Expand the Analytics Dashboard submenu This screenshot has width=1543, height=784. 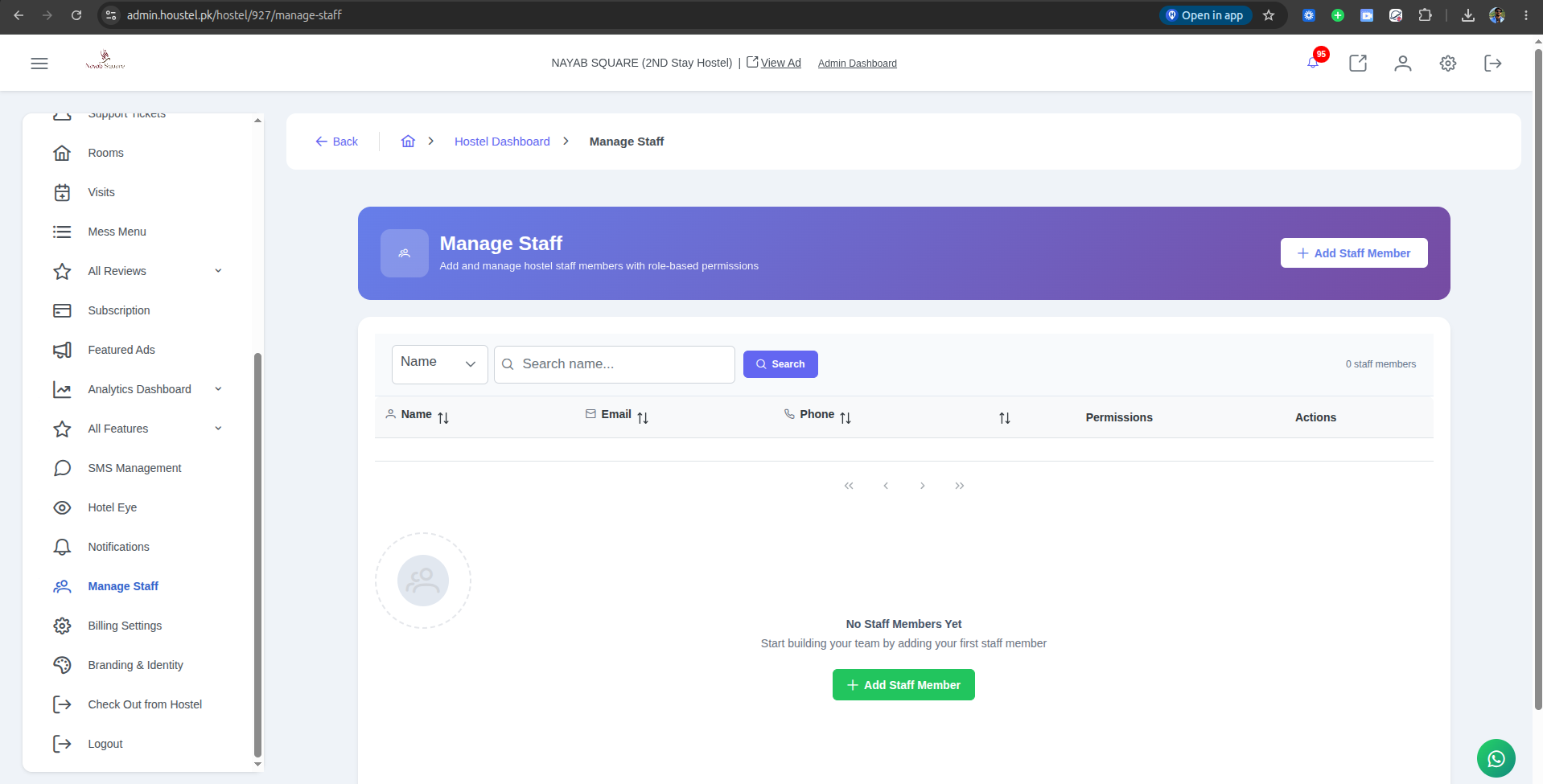[x=218, y=389]
